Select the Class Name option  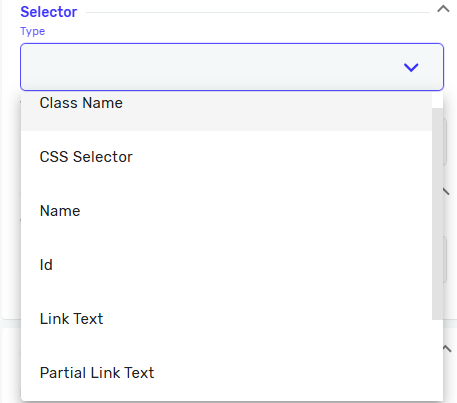click(x=81, y=103)
